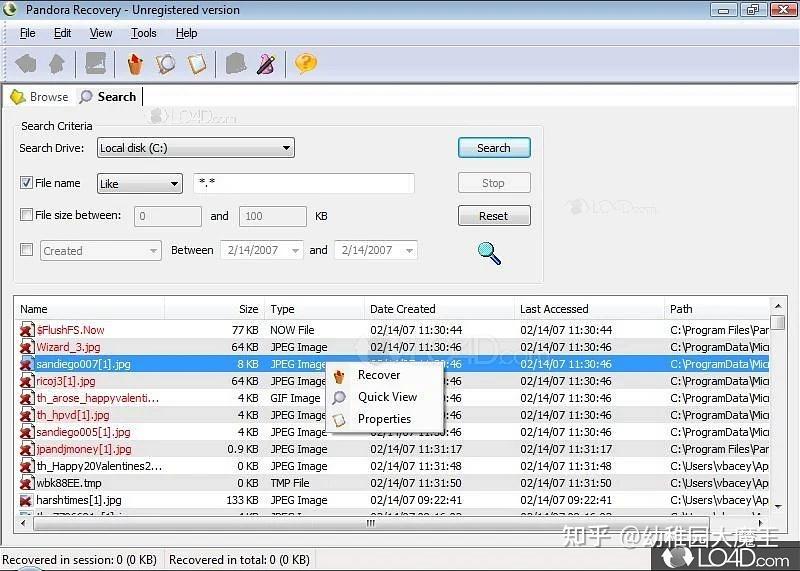800x571 pixels.
Task: Sort by the Date Created column header
Action: point(439,309)
